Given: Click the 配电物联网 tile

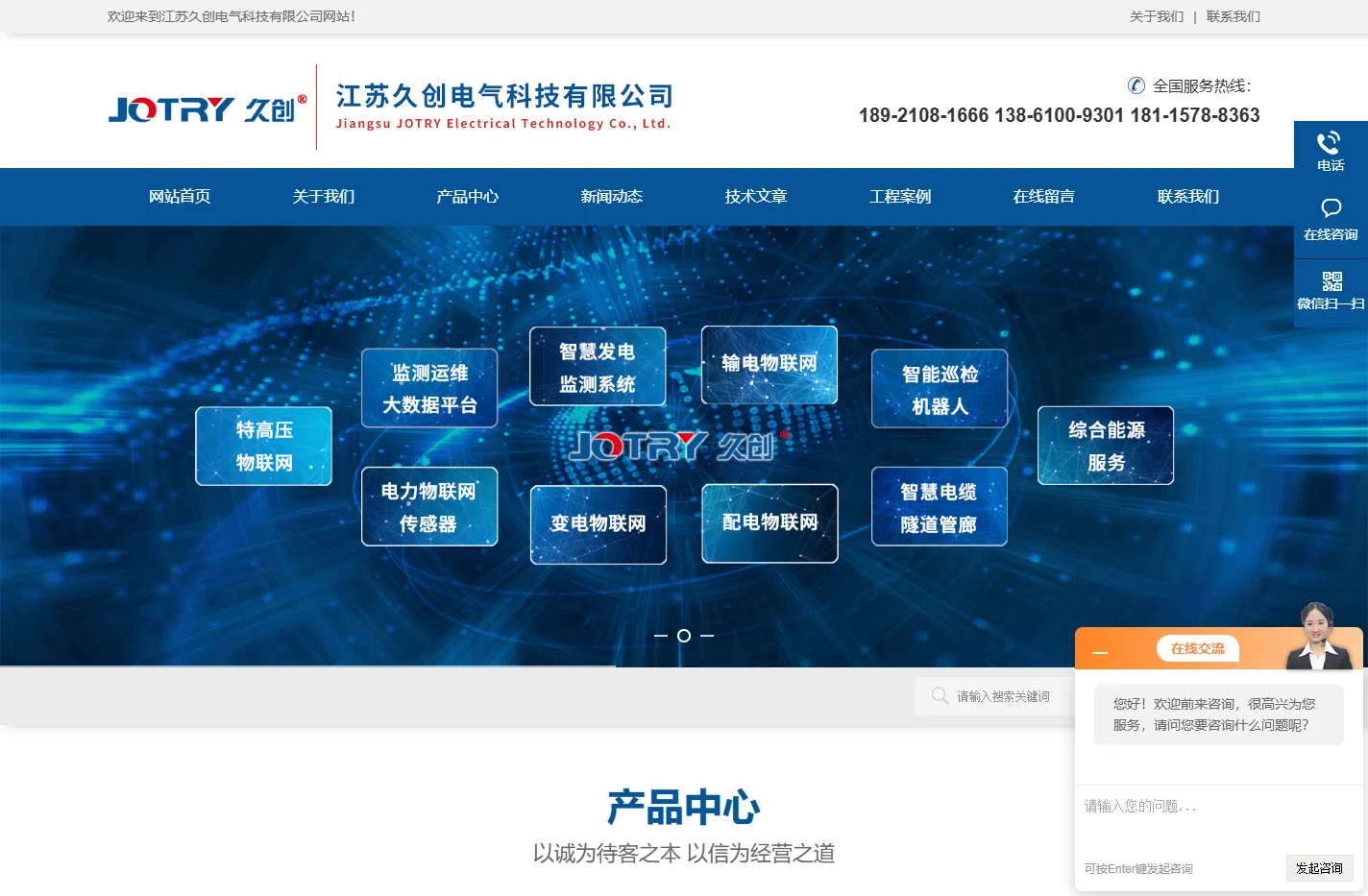Looking at the screenshot, I should 770,523.
